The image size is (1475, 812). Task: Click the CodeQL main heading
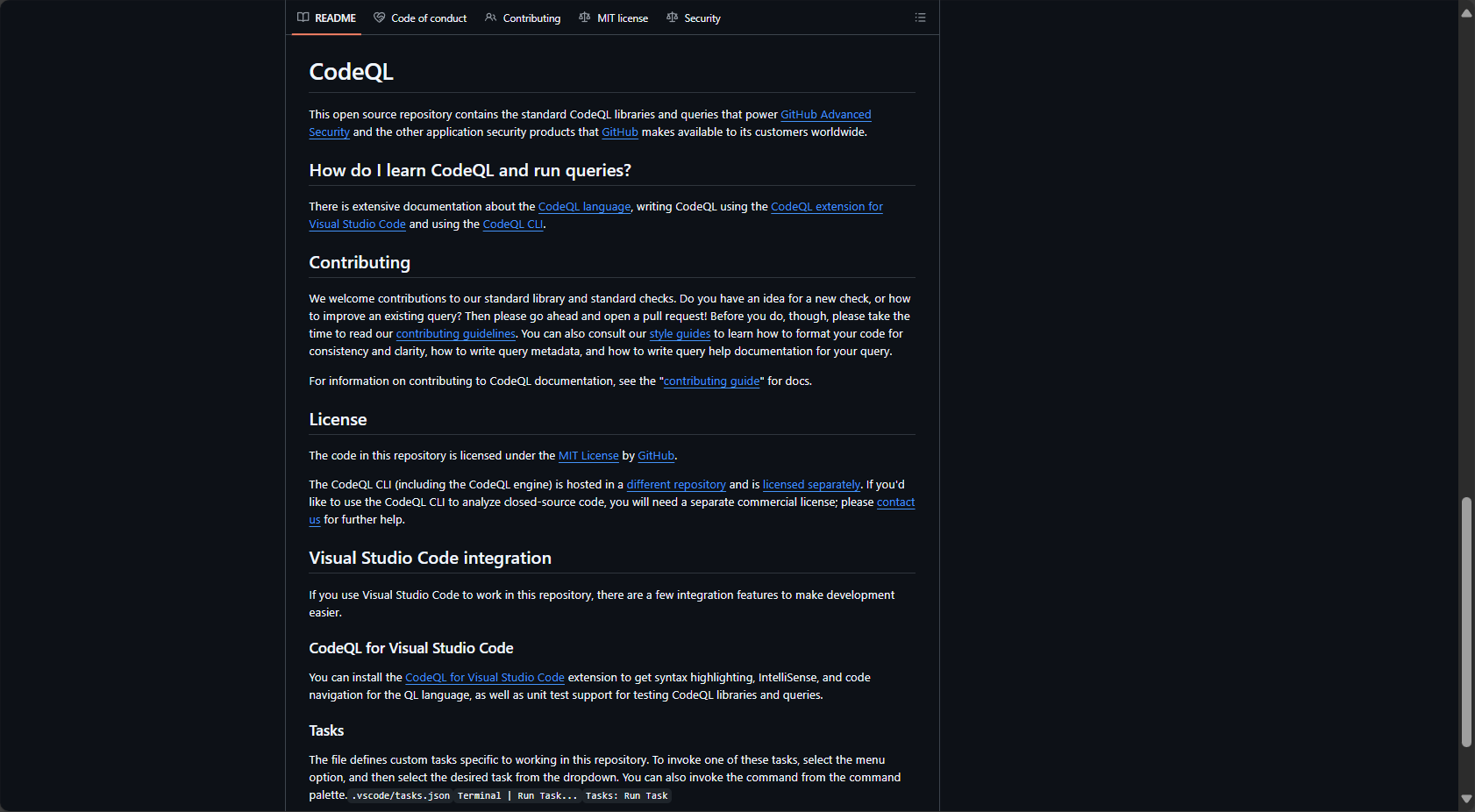tap(351, 72)
